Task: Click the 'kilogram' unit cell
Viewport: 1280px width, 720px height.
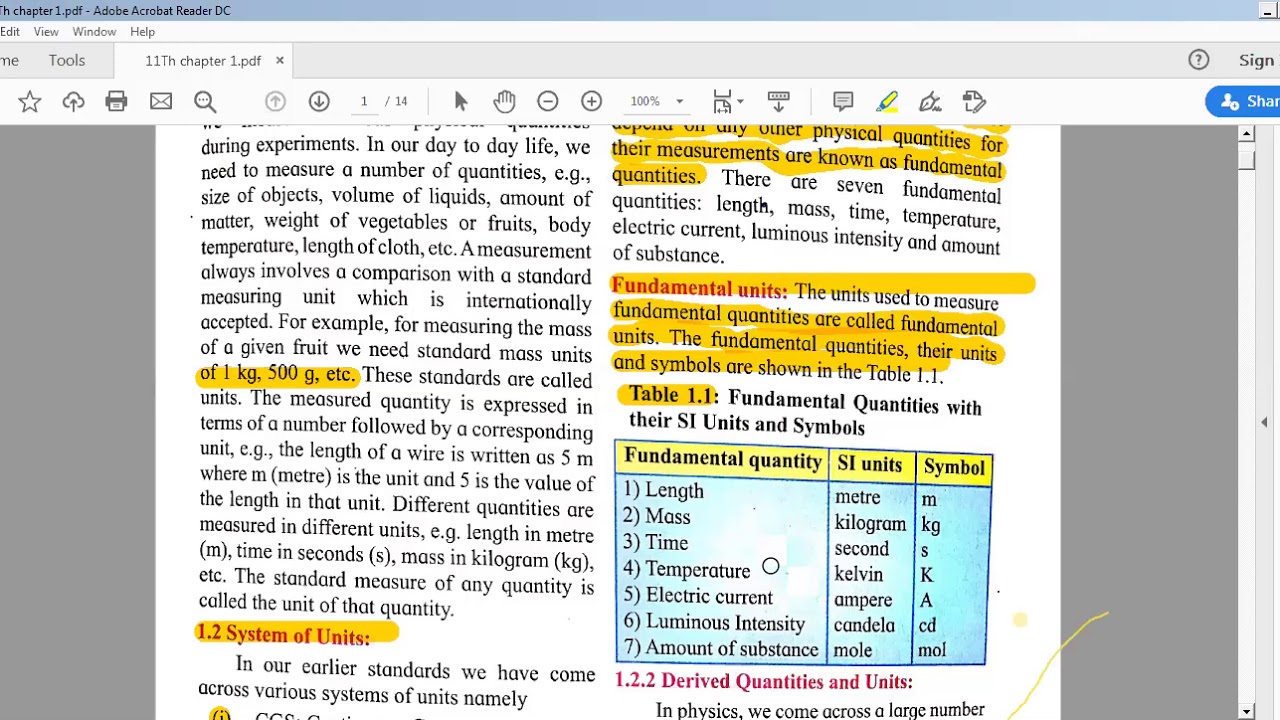Action: 870,523
